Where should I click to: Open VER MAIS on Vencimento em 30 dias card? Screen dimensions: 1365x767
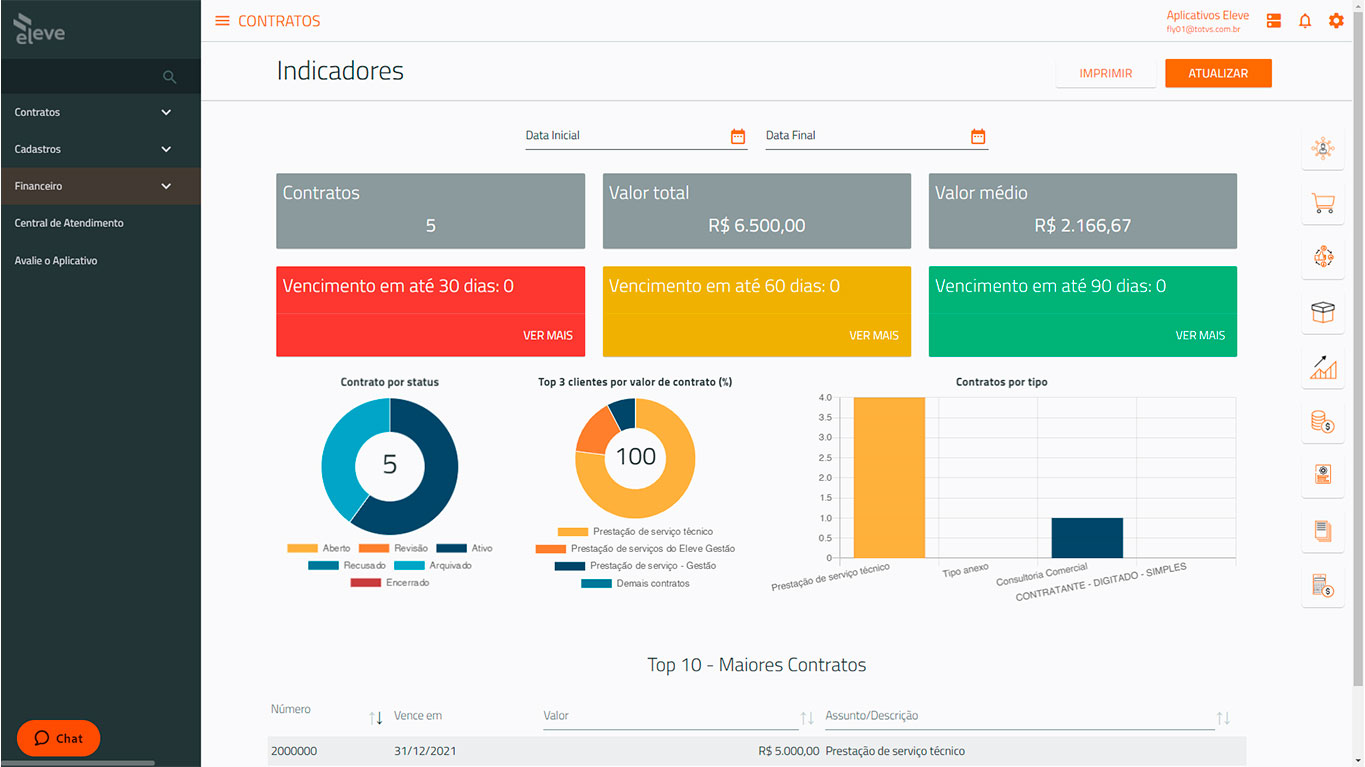pyautogui.click(x=548, y=336)
